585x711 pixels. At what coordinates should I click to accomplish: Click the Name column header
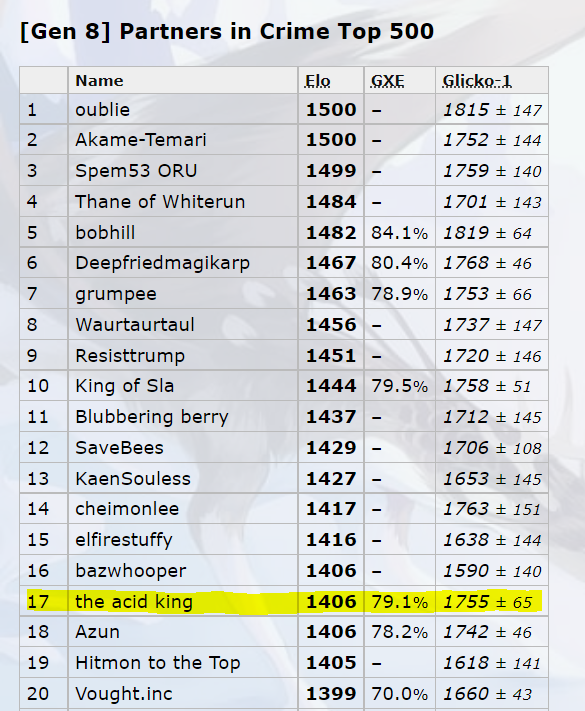(x=99, y=81)
